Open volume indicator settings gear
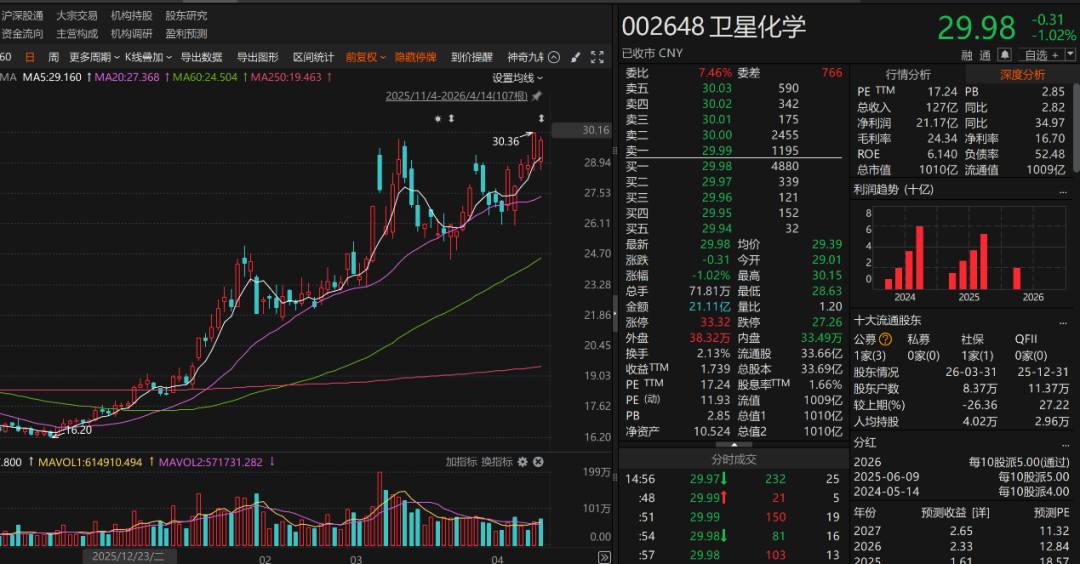 [x=523, y=461]
